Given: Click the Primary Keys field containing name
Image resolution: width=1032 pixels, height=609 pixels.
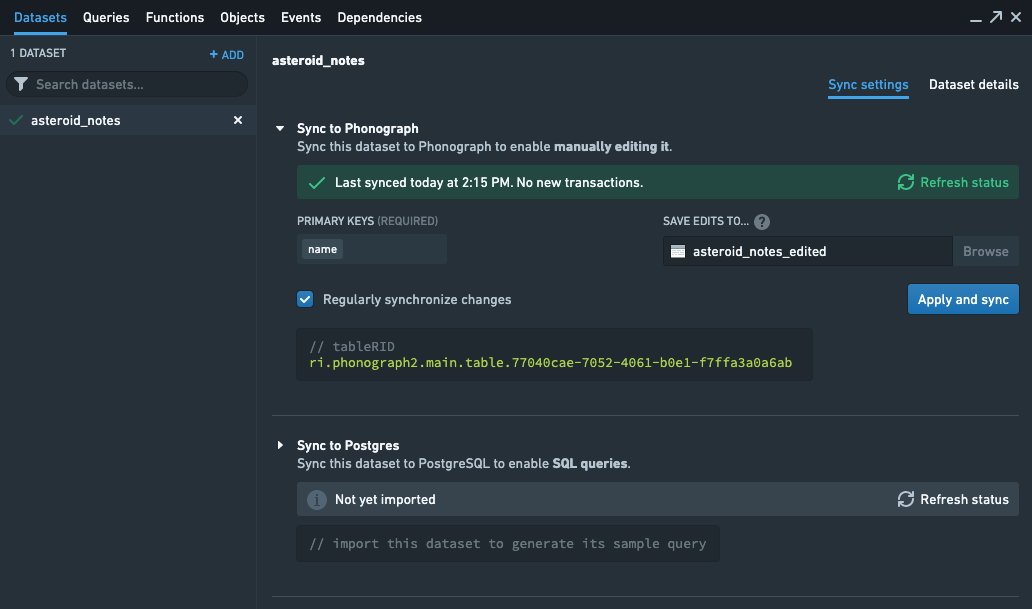Looking at the screenshot, I should (372, 250).
